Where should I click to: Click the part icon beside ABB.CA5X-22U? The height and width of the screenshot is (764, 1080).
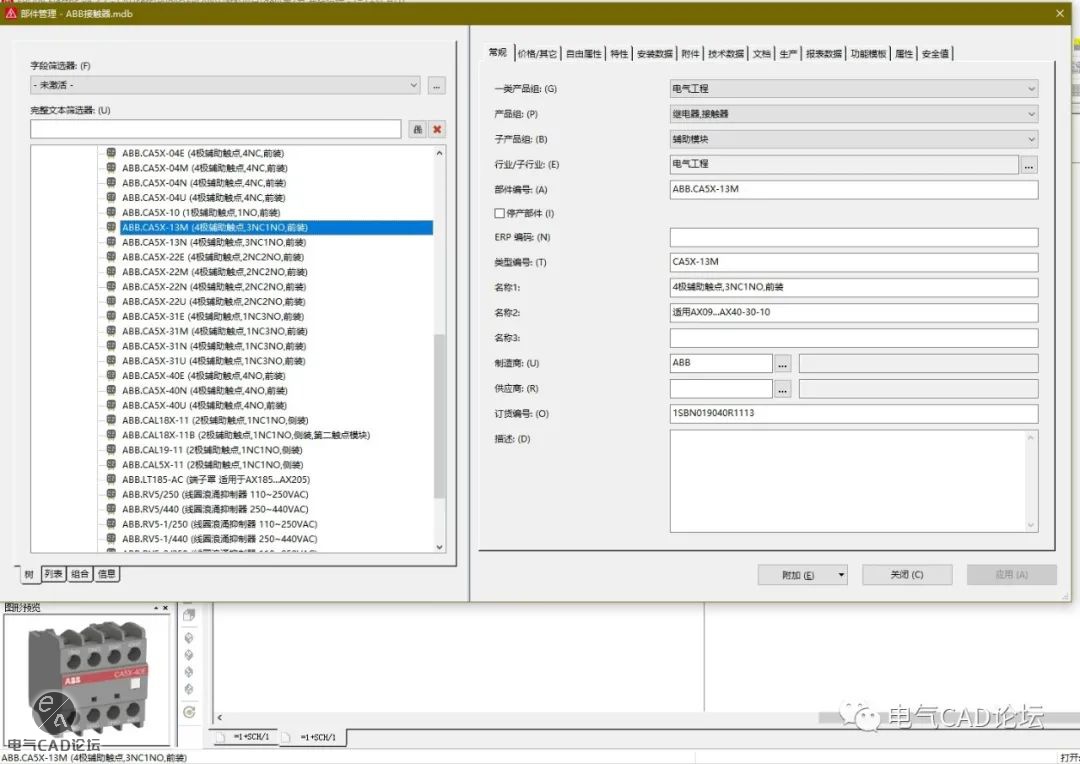coord(111,301)
